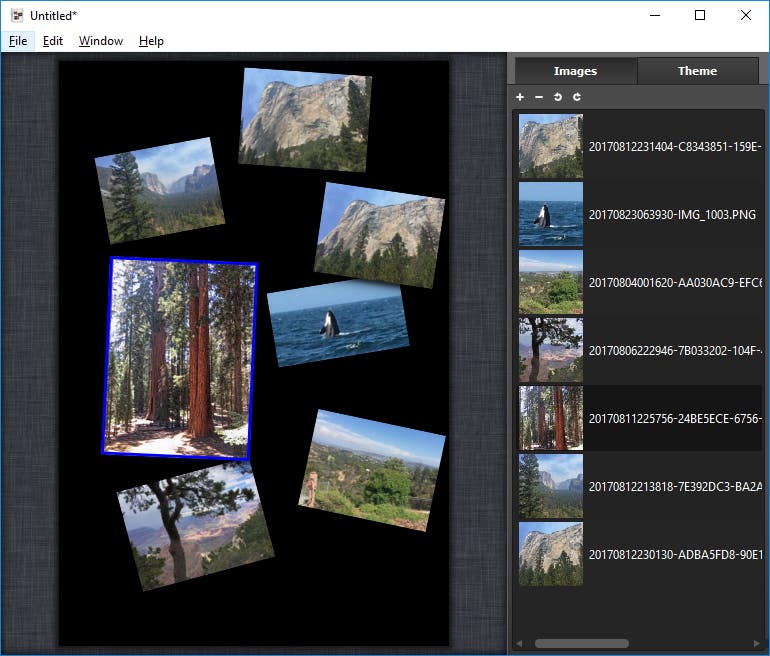Minimize the Untitled window
The width and height of the screenshot is (770, 656).
tap(655, 15)
